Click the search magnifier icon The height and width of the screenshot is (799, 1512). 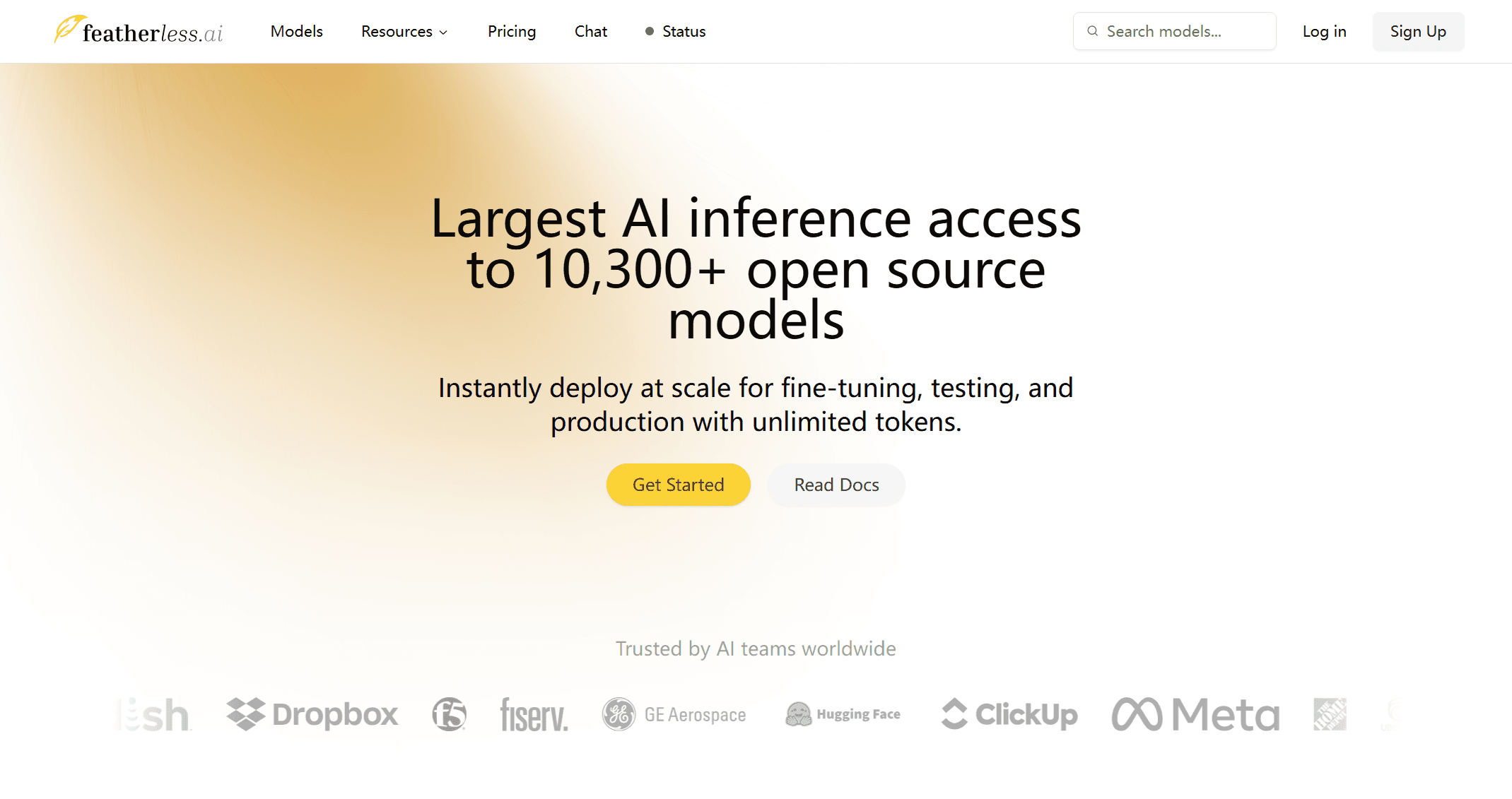coord(1092,31)
